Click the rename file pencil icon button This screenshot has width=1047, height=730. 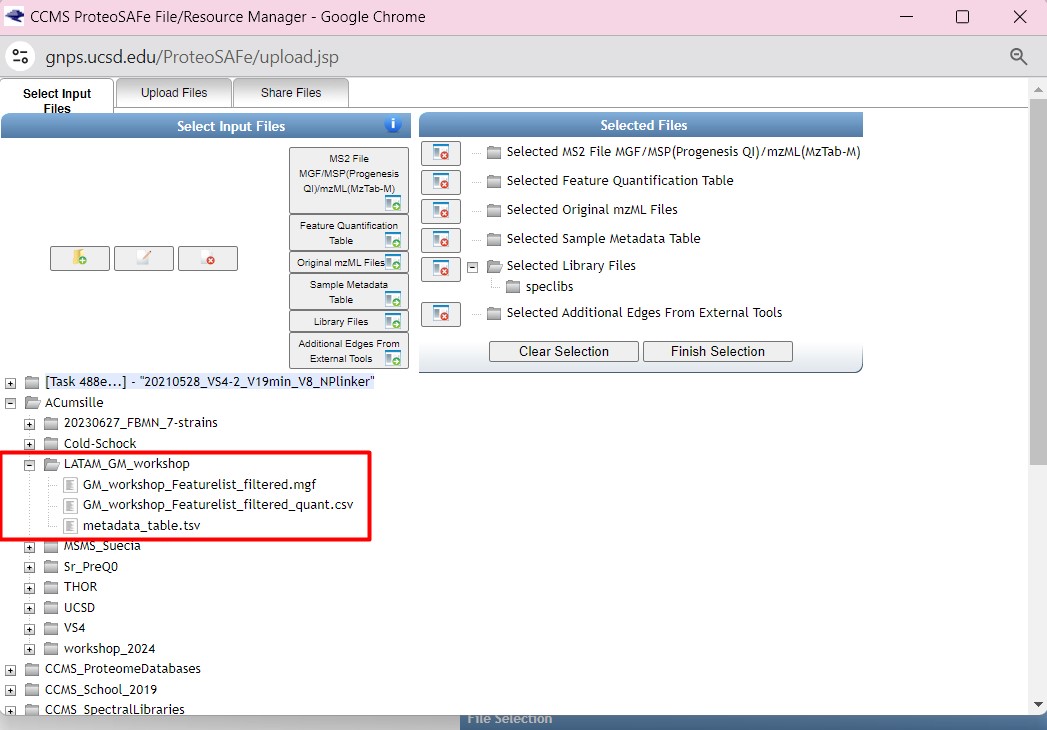(144, 258)
